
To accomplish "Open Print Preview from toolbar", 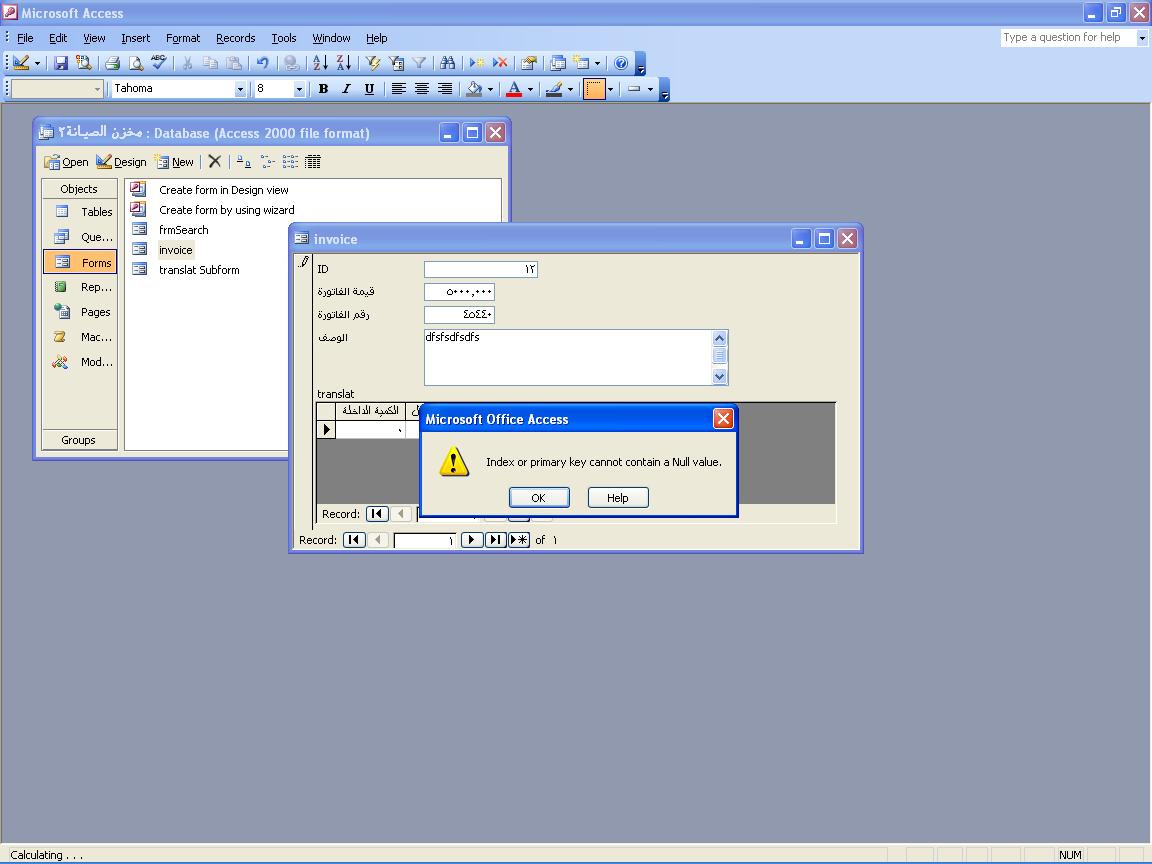I will point(136,63).
